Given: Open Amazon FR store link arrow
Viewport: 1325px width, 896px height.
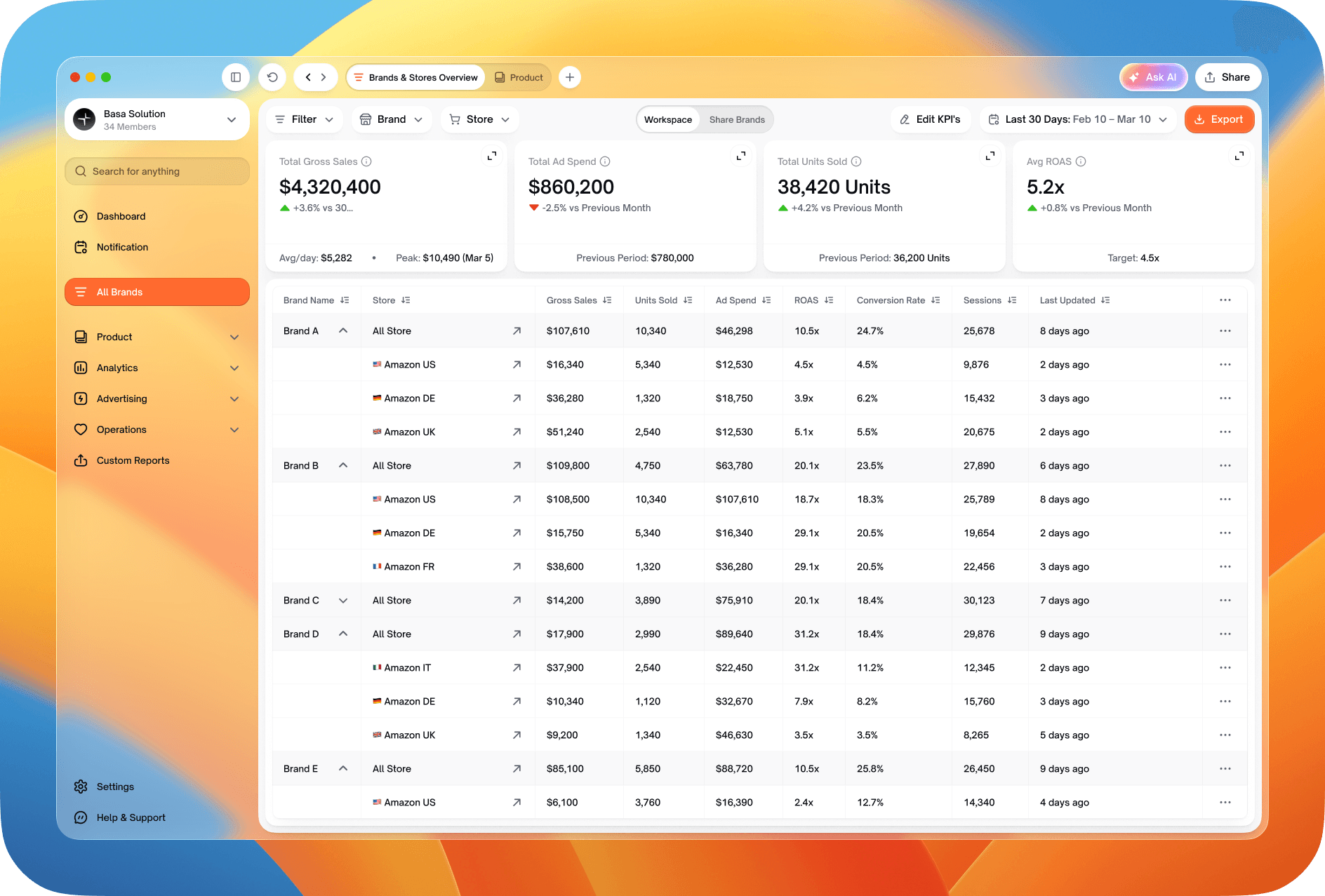Looking at the screenshot, I should [517, 566].
